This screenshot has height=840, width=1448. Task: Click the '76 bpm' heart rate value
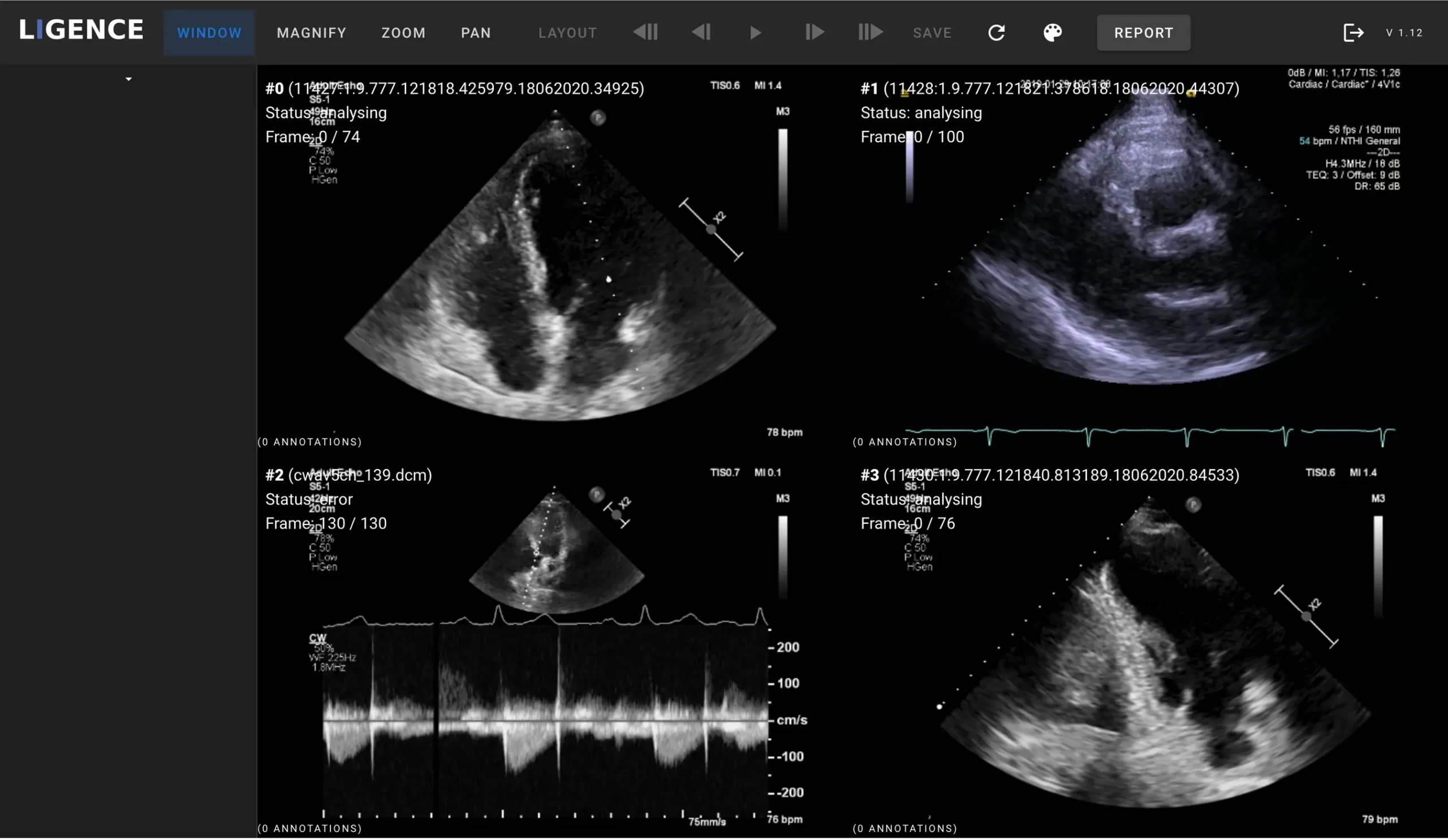click(x=785, y=819)
